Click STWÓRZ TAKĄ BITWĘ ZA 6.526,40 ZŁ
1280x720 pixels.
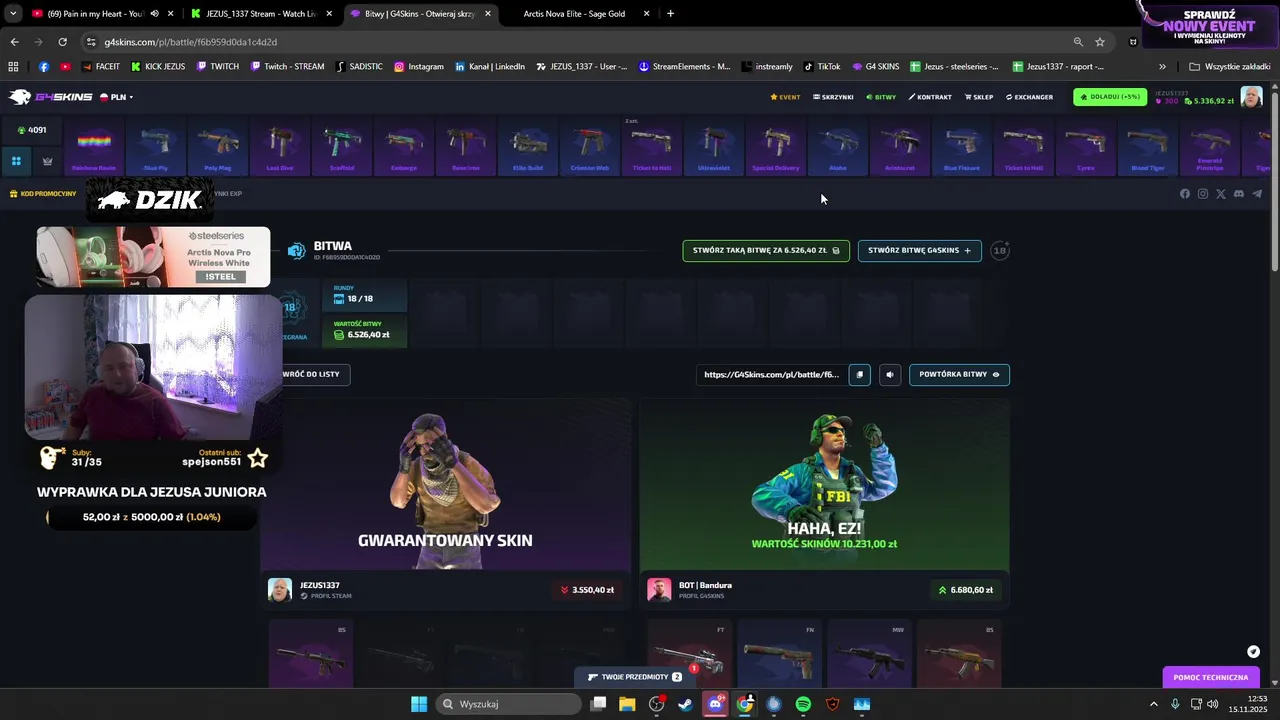tap(766, 250)
